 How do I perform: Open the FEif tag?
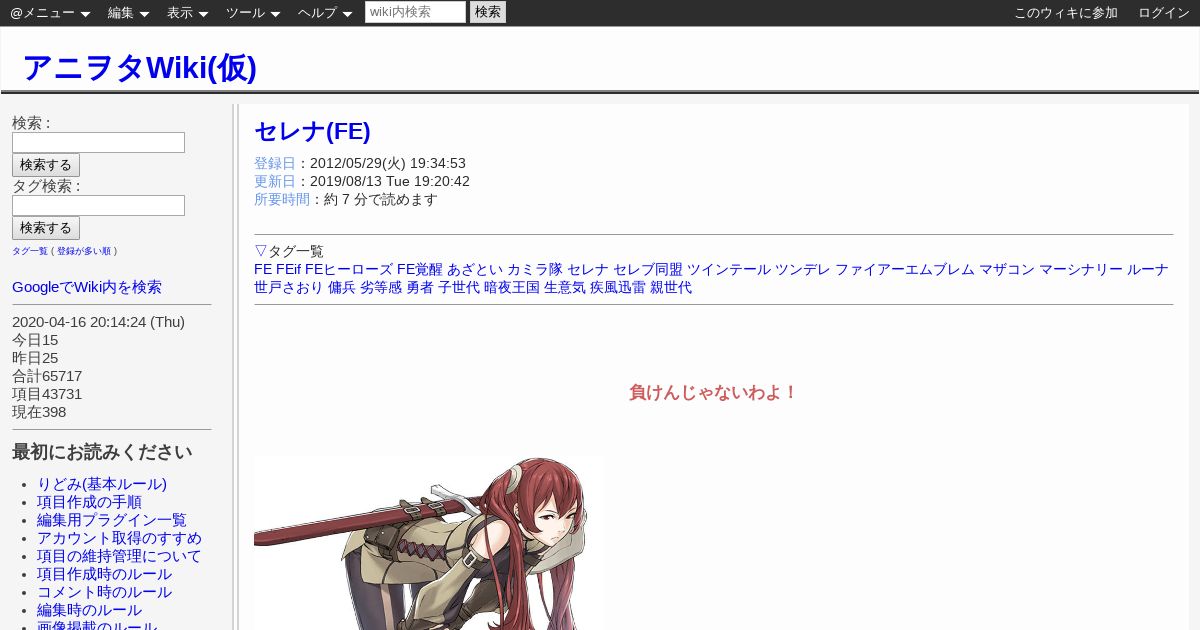point(288,269)
